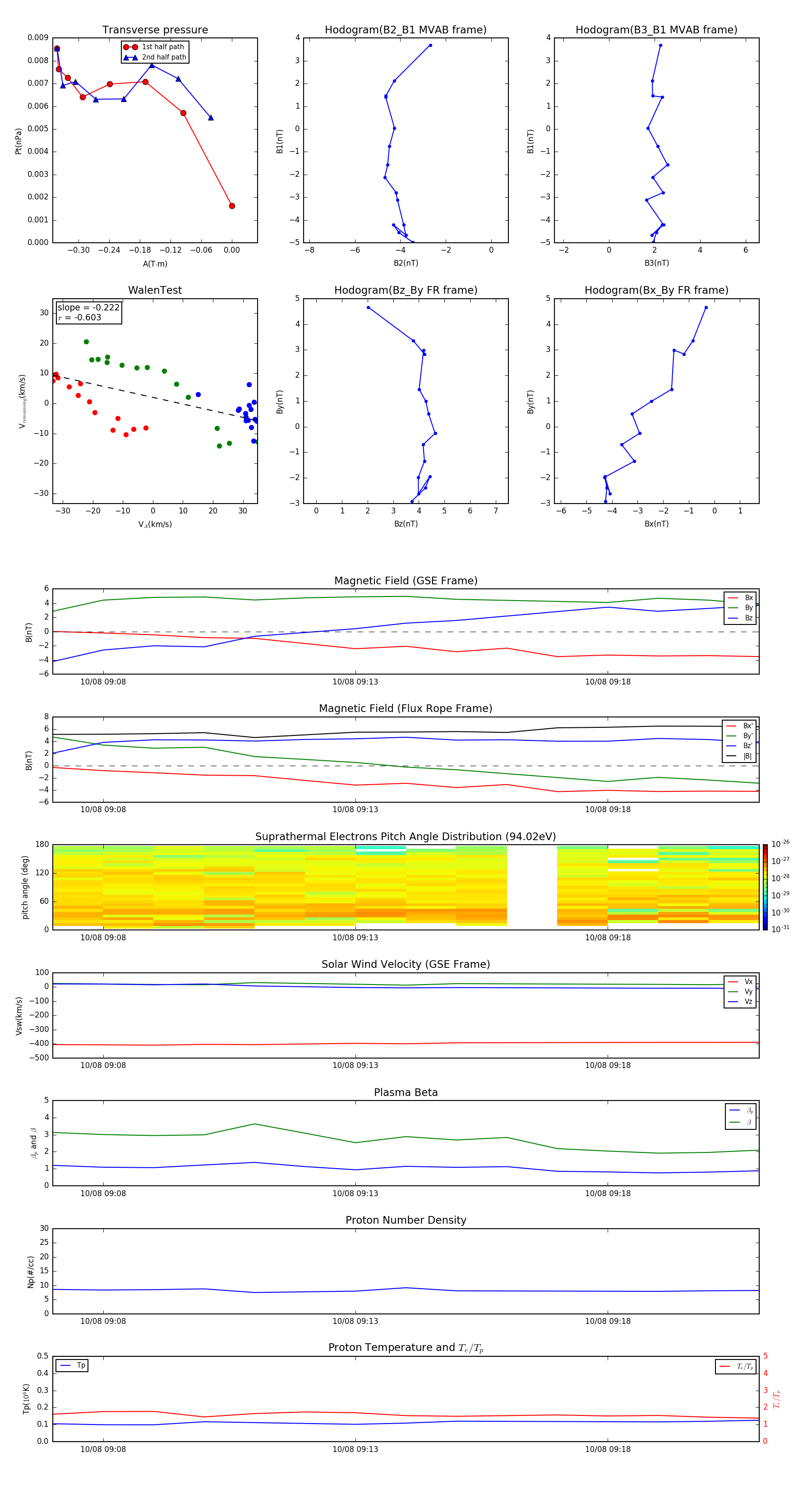Click the 'Transverse pressure' plot title
The image size is (812, 1489).
[x=155, y=29]
